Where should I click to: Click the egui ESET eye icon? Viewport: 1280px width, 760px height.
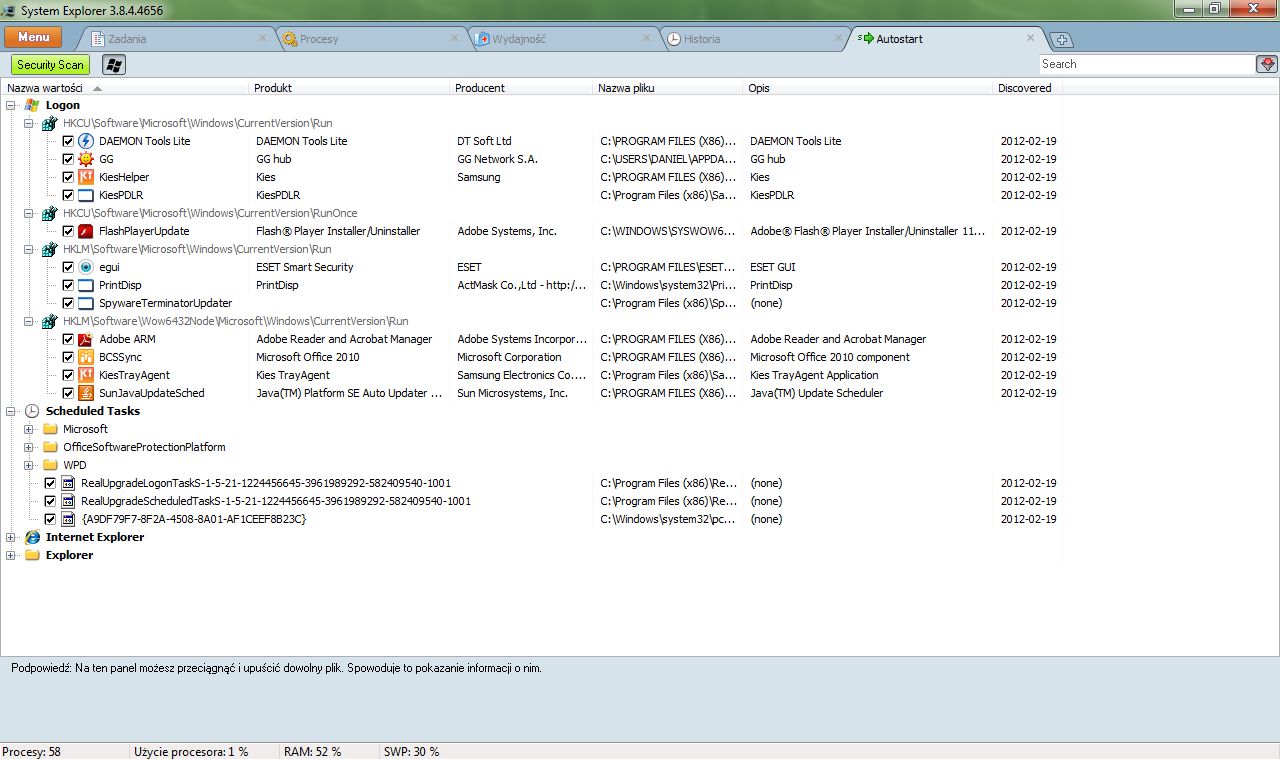coord(85,267)
